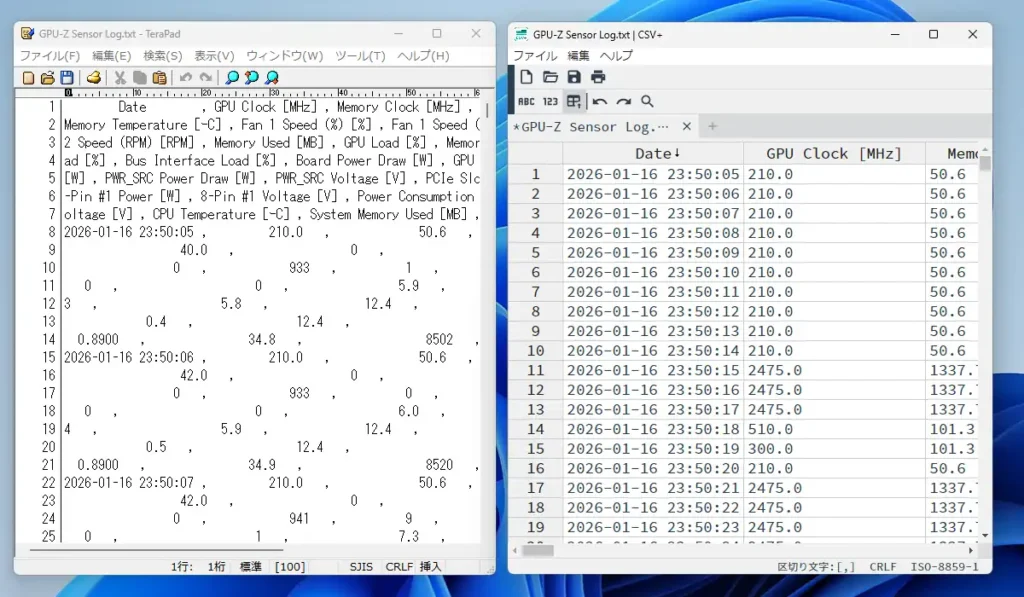Save the log with CSV+'s save icon
Image resolution: width=1024 pixels, height=597 pixels.
pyautogui.click(x=574, y=77)
